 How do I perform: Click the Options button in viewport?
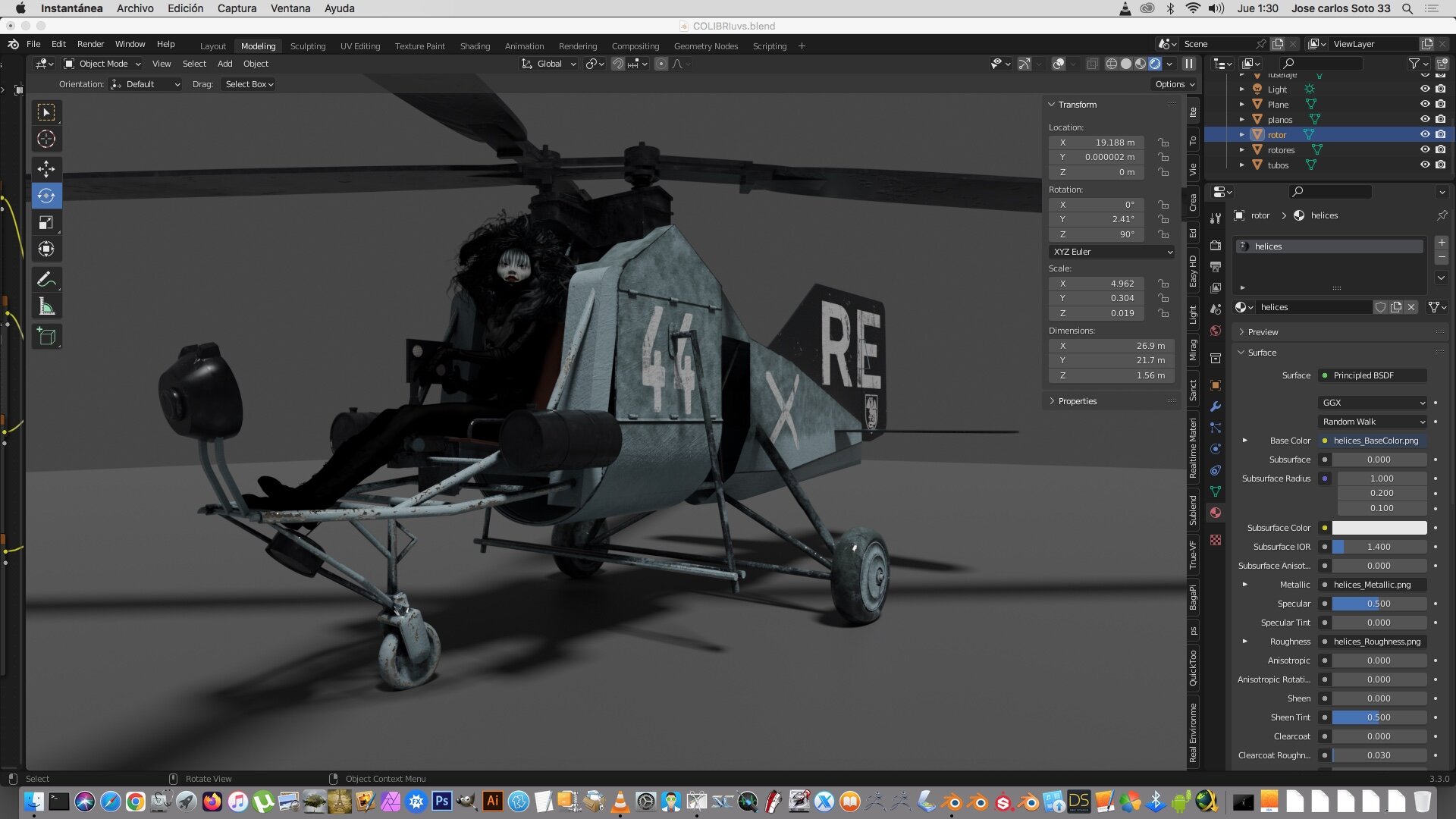(1175, 84)
